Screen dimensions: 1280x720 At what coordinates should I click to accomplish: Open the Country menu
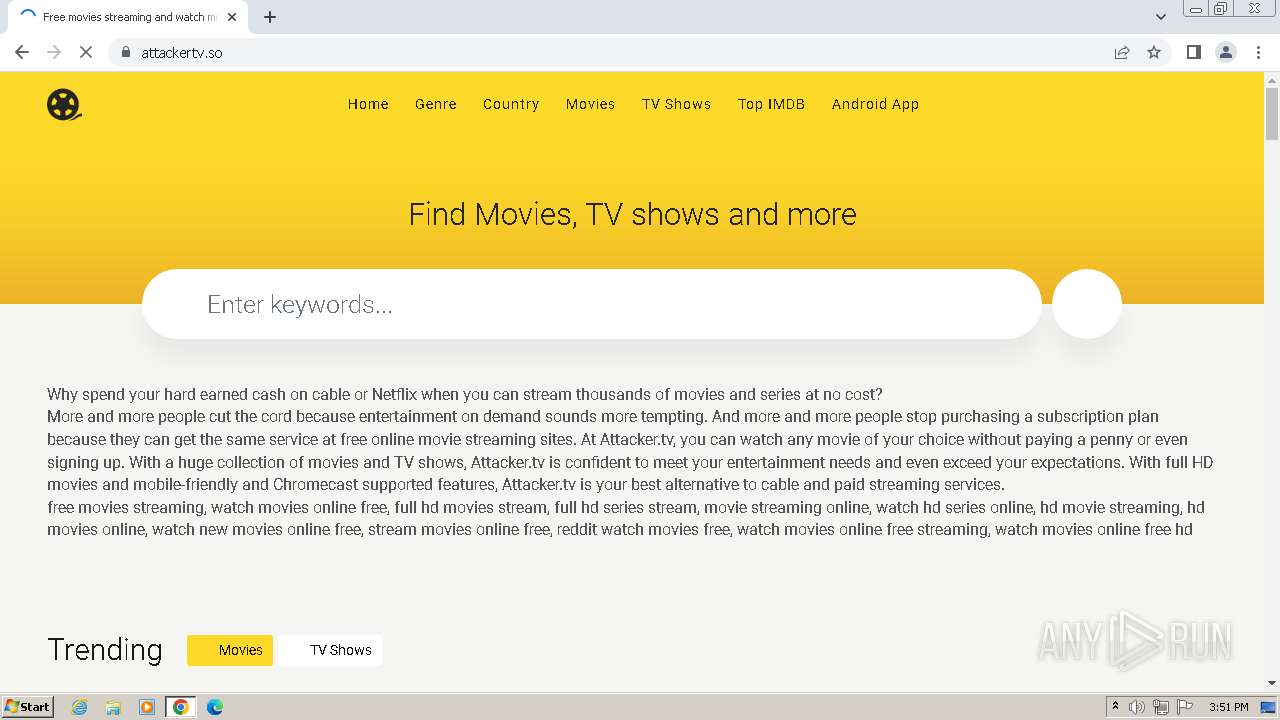[x=511, y=104]
